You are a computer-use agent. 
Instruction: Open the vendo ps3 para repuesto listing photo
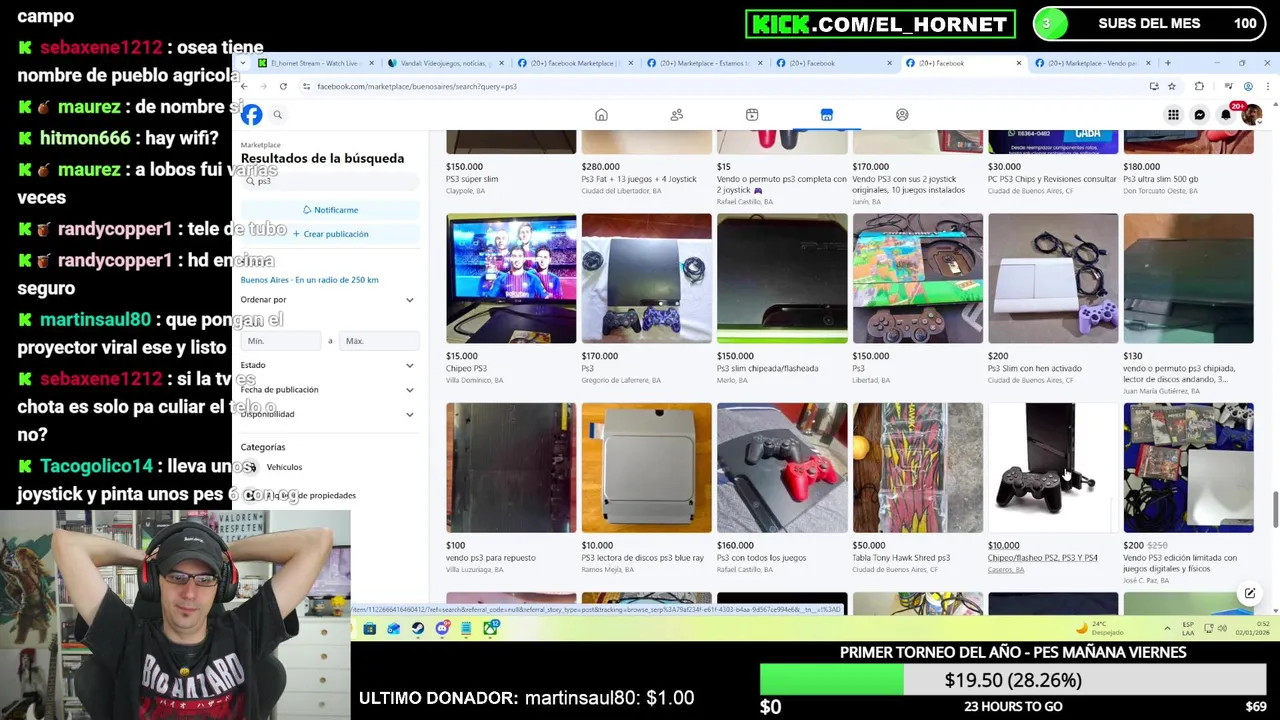point(511,468)
